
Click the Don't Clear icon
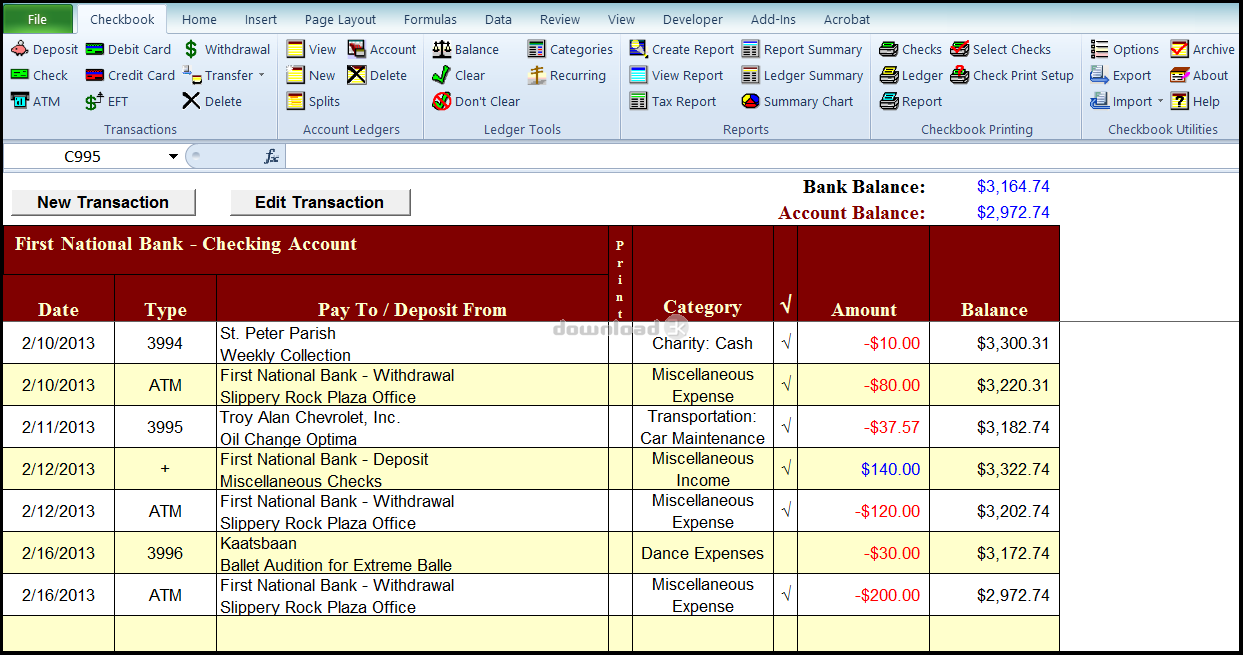(441, 101)
